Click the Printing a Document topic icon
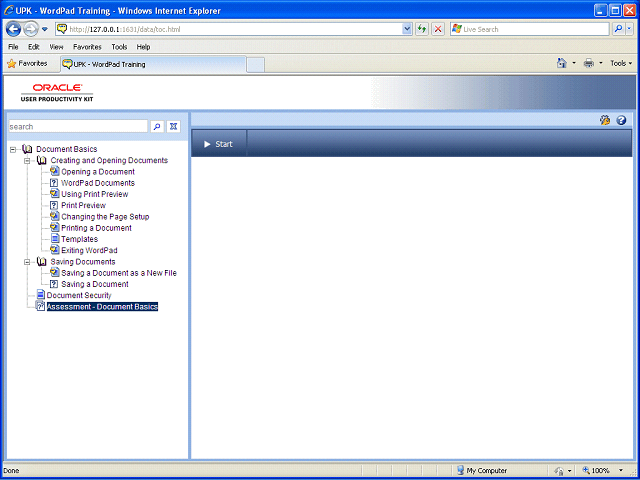 (54, 228)
